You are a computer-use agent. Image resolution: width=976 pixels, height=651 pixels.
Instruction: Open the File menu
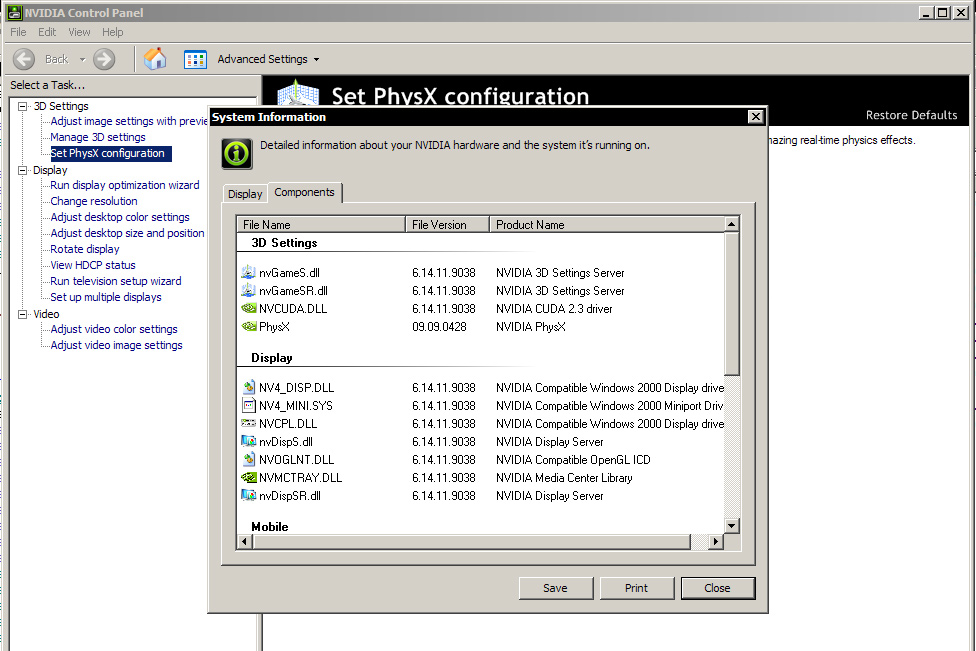pyautogui.click(x=18, y=32)
